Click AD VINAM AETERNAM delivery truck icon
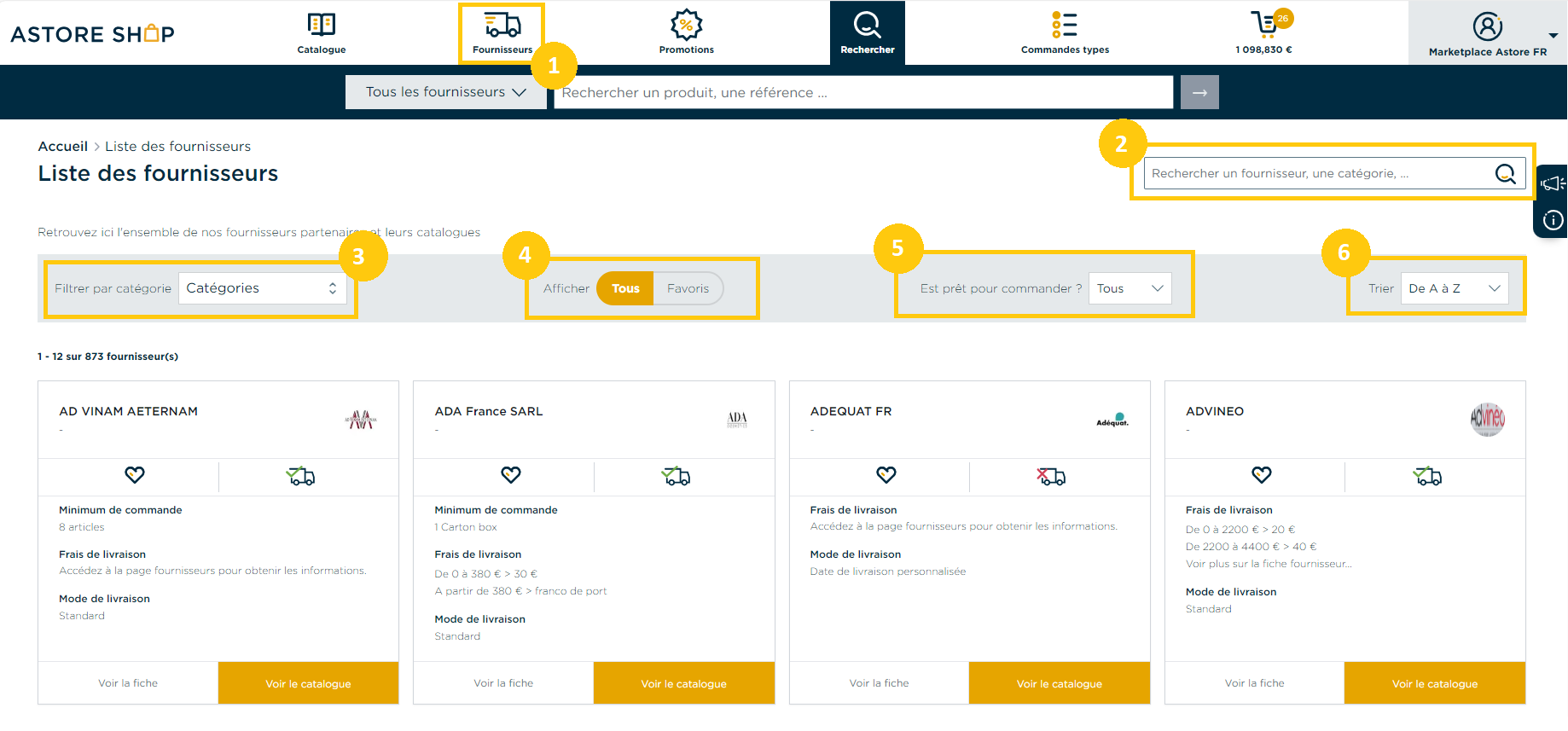Image resolution: width=1568 pixels, height=731 pixels. pyautogui.click(x=300, y=476)
